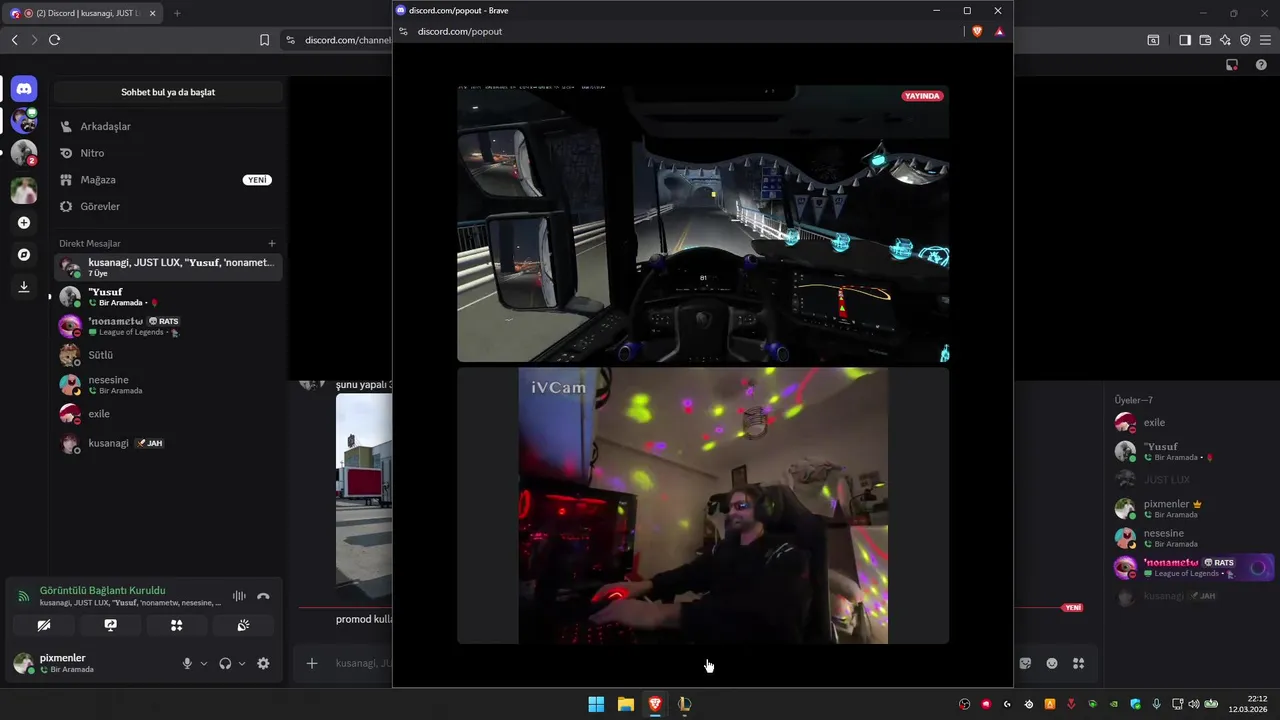Image resolution: width=1280 pixels, height=720 pixels.
Task: Open Sütlü direct message
Action: [168, 355]
